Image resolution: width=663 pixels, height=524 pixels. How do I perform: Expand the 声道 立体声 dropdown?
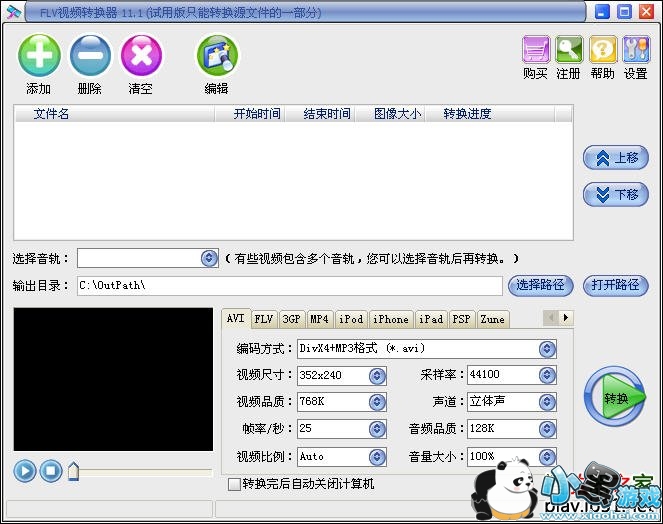(x=547, y=402)
